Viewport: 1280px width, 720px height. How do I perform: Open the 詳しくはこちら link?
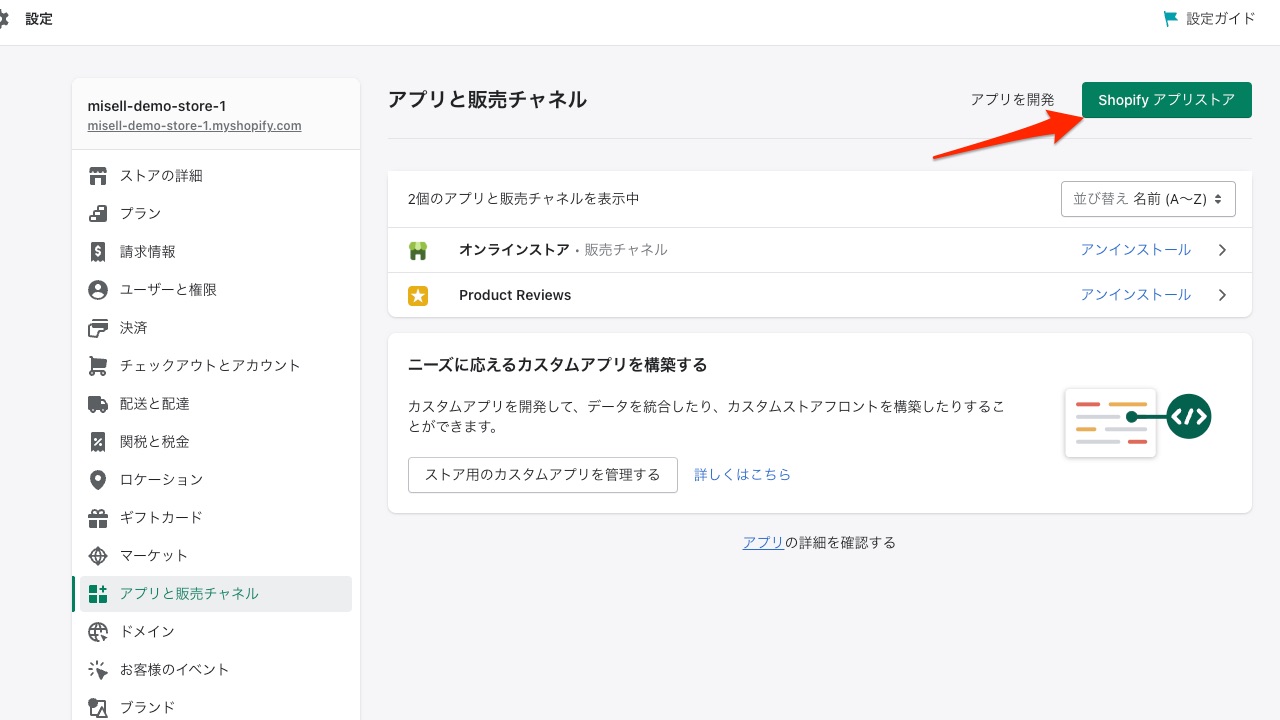743,475
